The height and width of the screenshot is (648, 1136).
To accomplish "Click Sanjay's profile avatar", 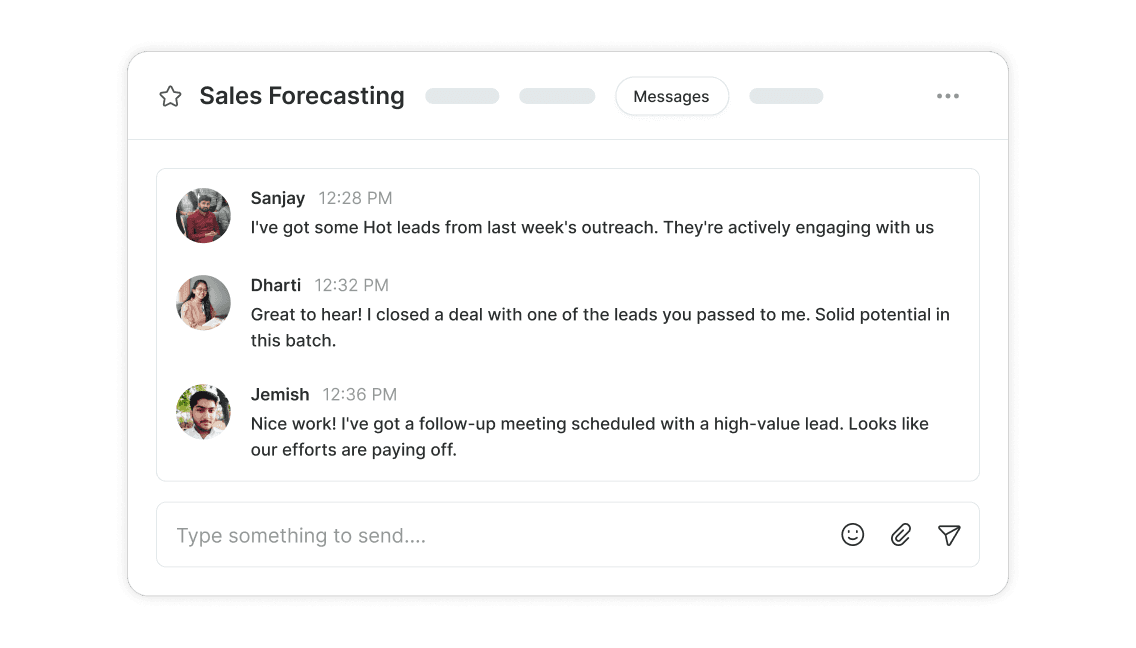I will (203, 215).
